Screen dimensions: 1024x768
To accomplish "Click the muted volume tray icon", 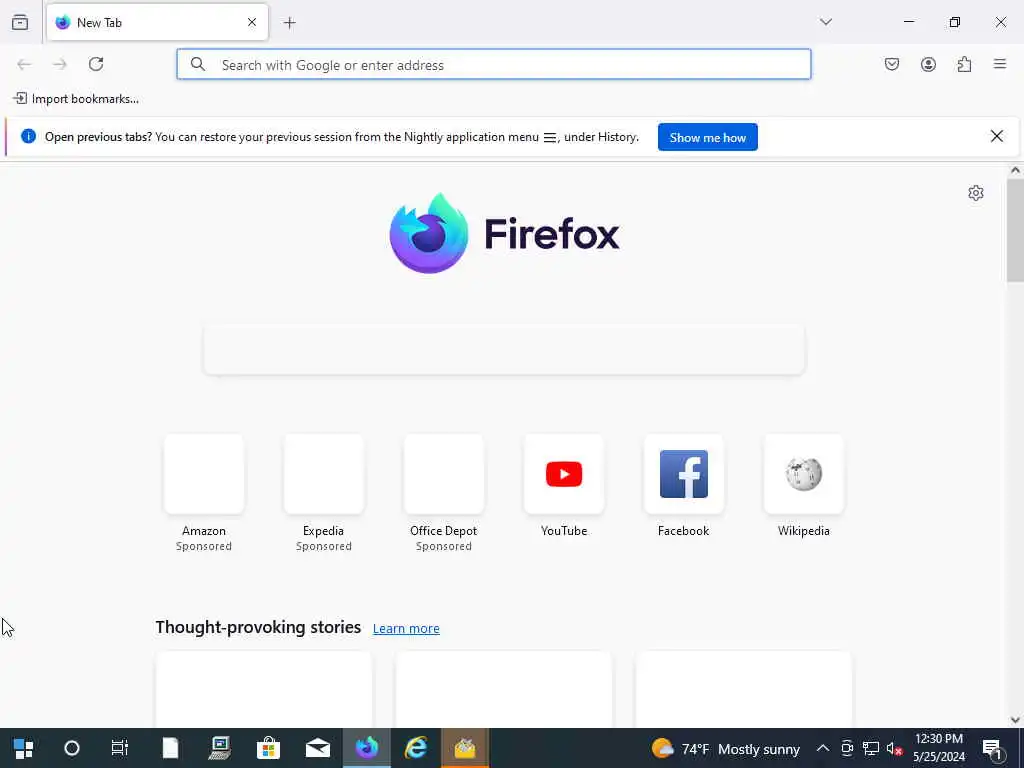I will pyautogui.click(x=894, y=748).
